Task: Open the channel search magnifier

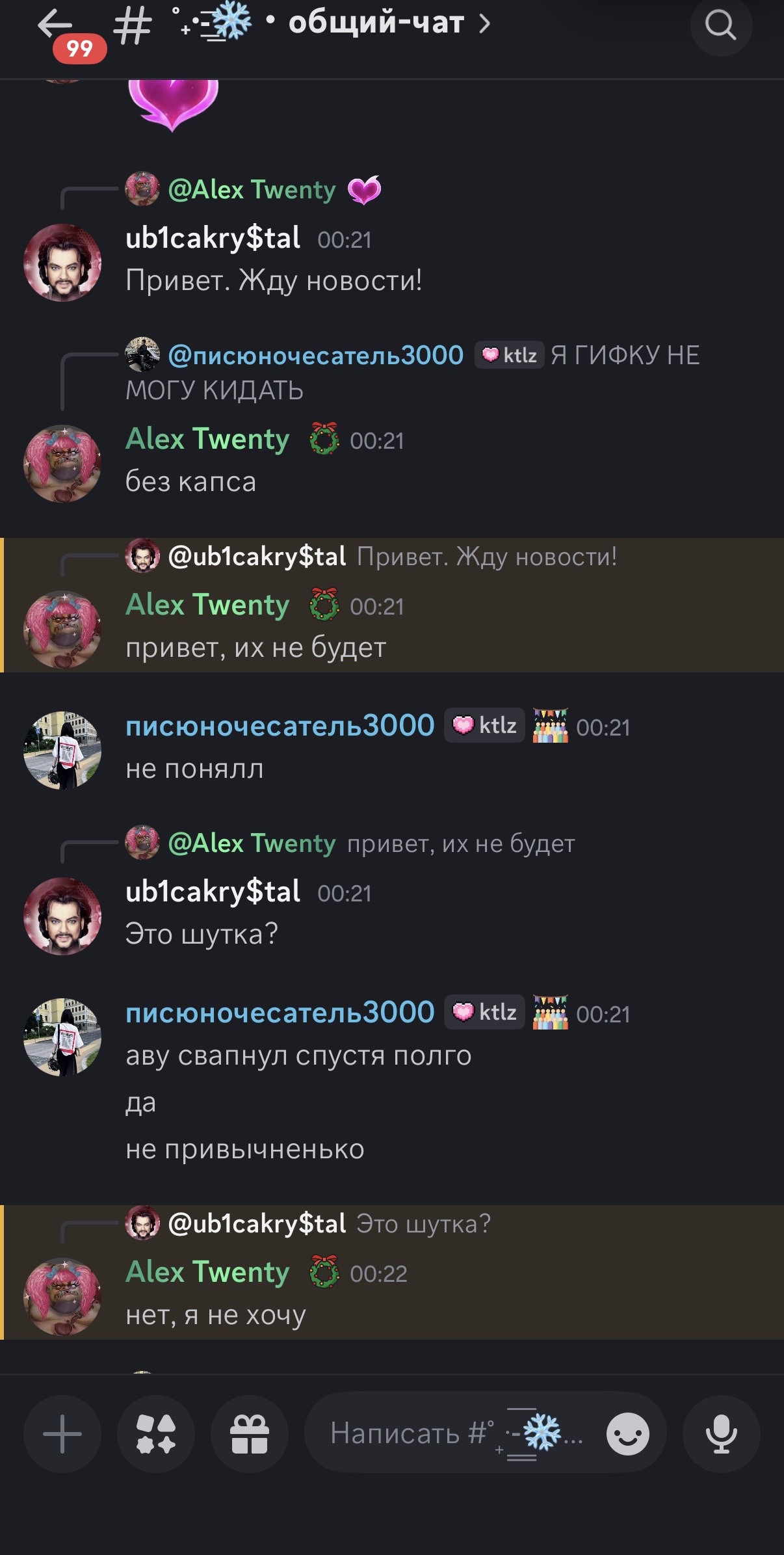Action: coord(721,25)
